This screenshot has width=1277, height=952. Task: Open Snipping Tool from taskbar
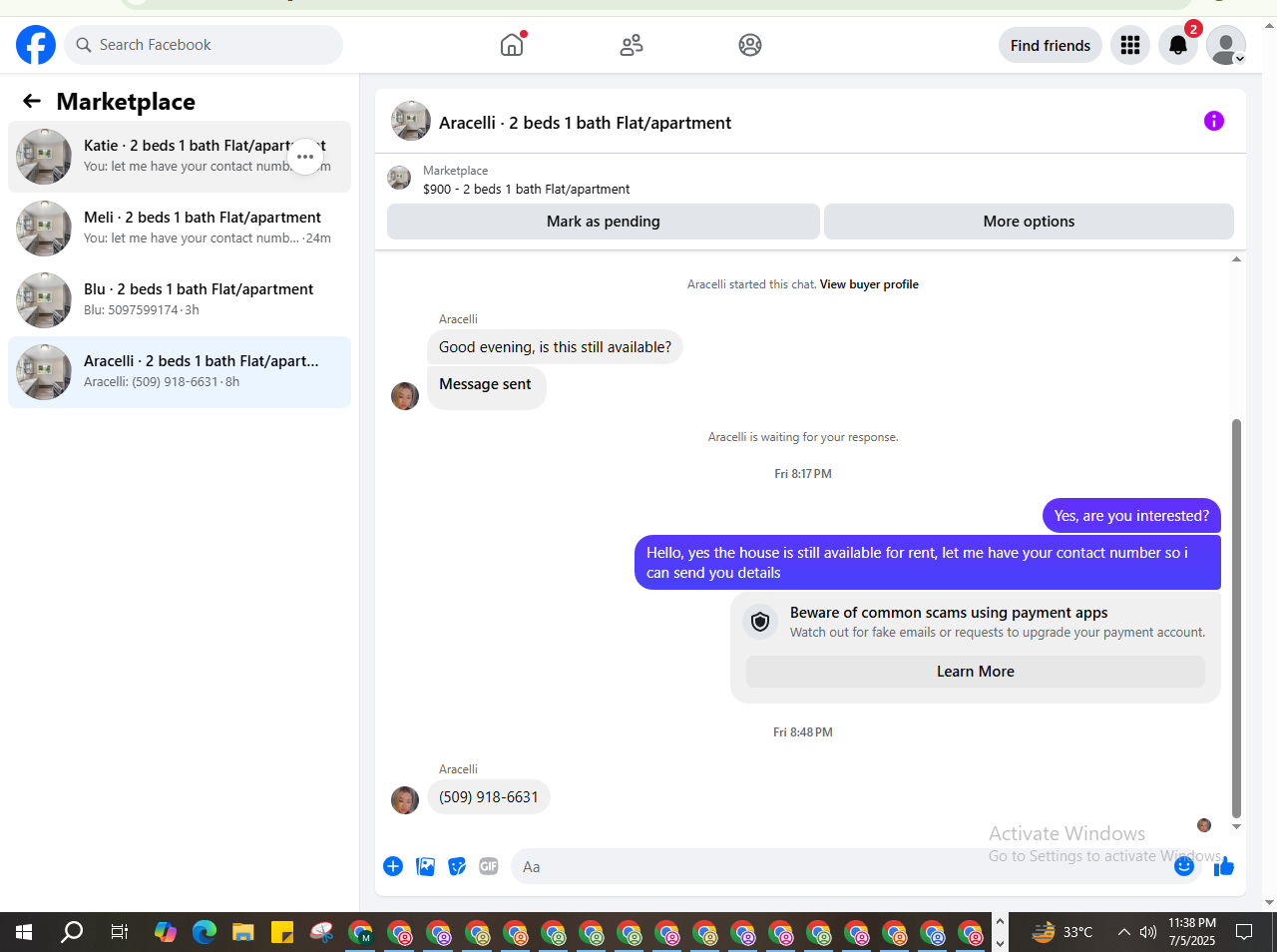click(321, 932)
